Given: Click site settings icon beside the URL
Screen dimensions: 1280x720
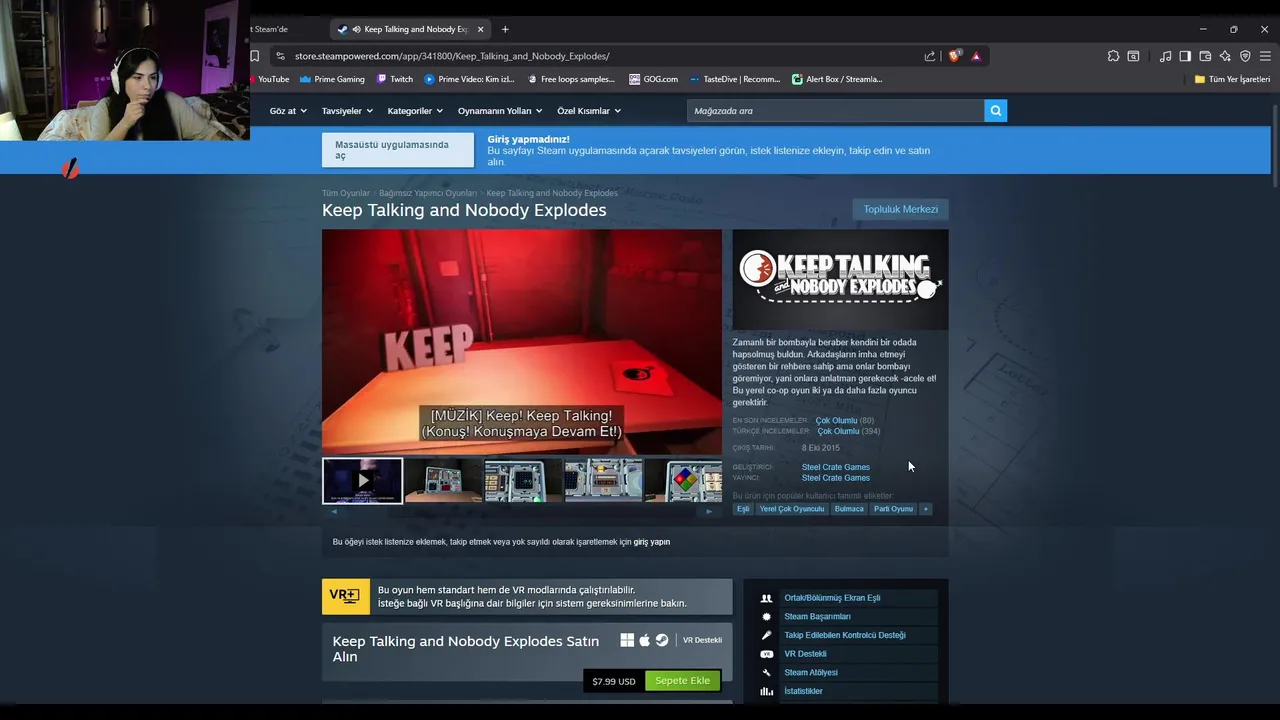Looking at the screenshot, I should [x=280, y=56].
